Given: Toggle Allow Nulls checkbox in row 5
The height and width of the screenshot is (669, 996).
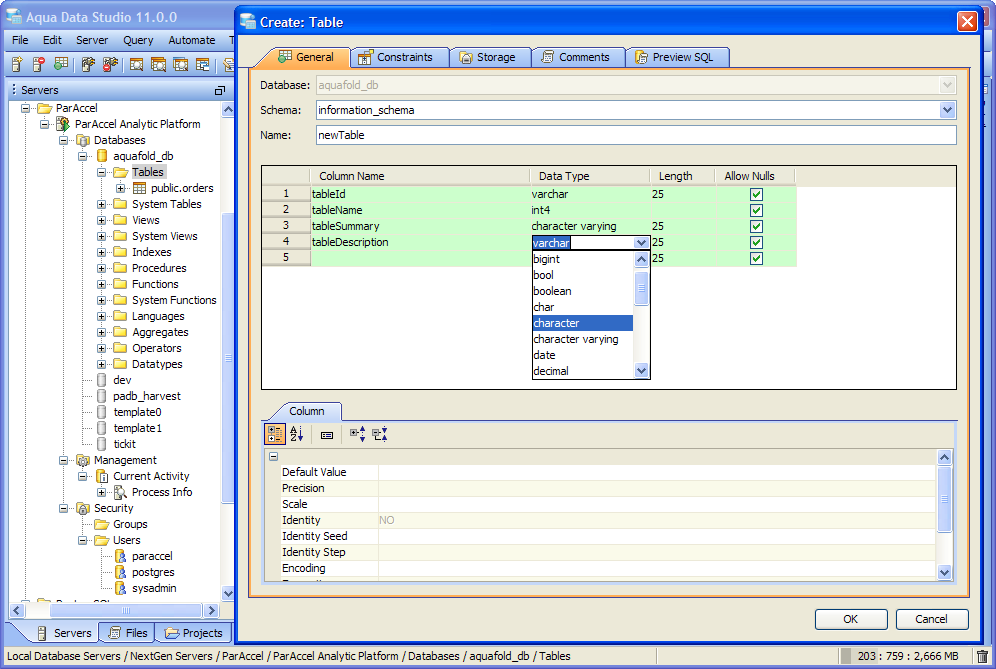Looking at the screenshot, I should tap(756, 258).
